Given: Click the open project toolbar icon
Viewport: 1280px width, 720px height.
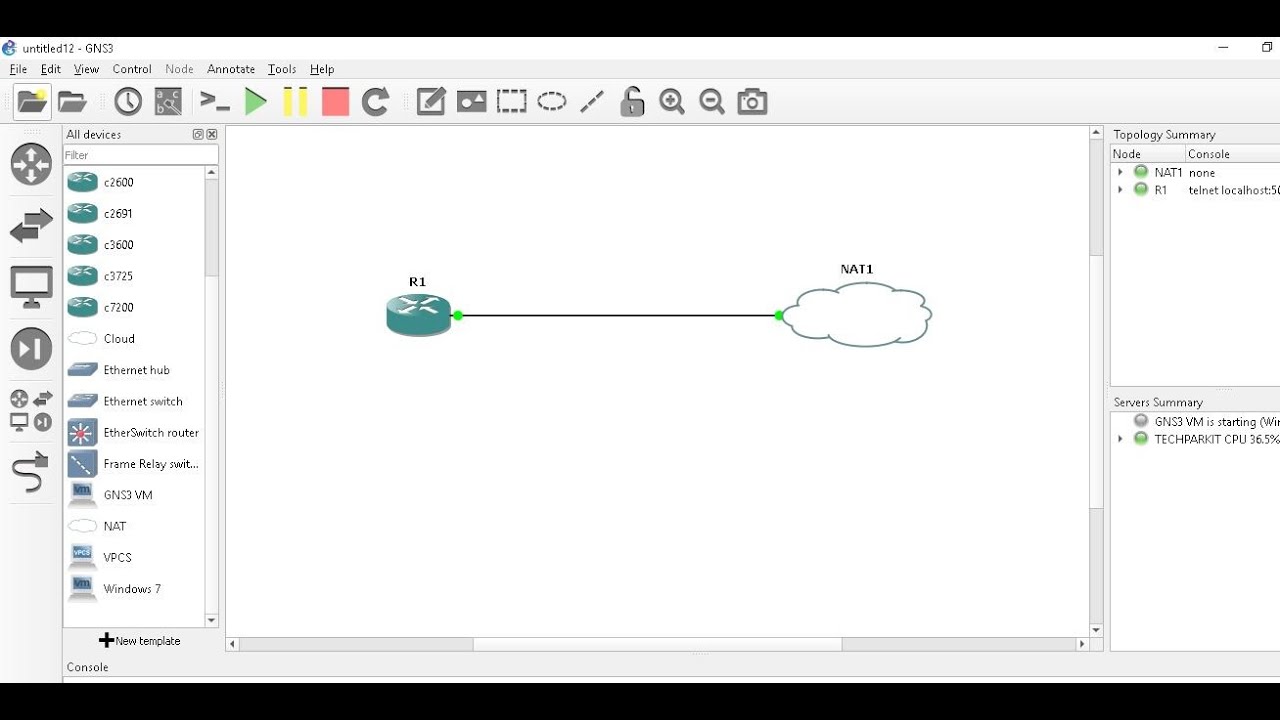Looking at the screenshot, I should (72, 101).
